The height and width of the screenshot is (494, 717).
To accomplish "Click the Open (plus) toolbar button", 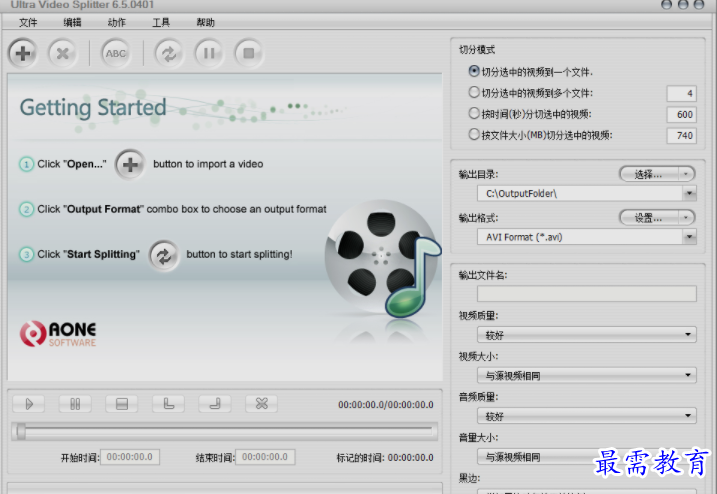I will pyautogui.click(x=23, y=53).
